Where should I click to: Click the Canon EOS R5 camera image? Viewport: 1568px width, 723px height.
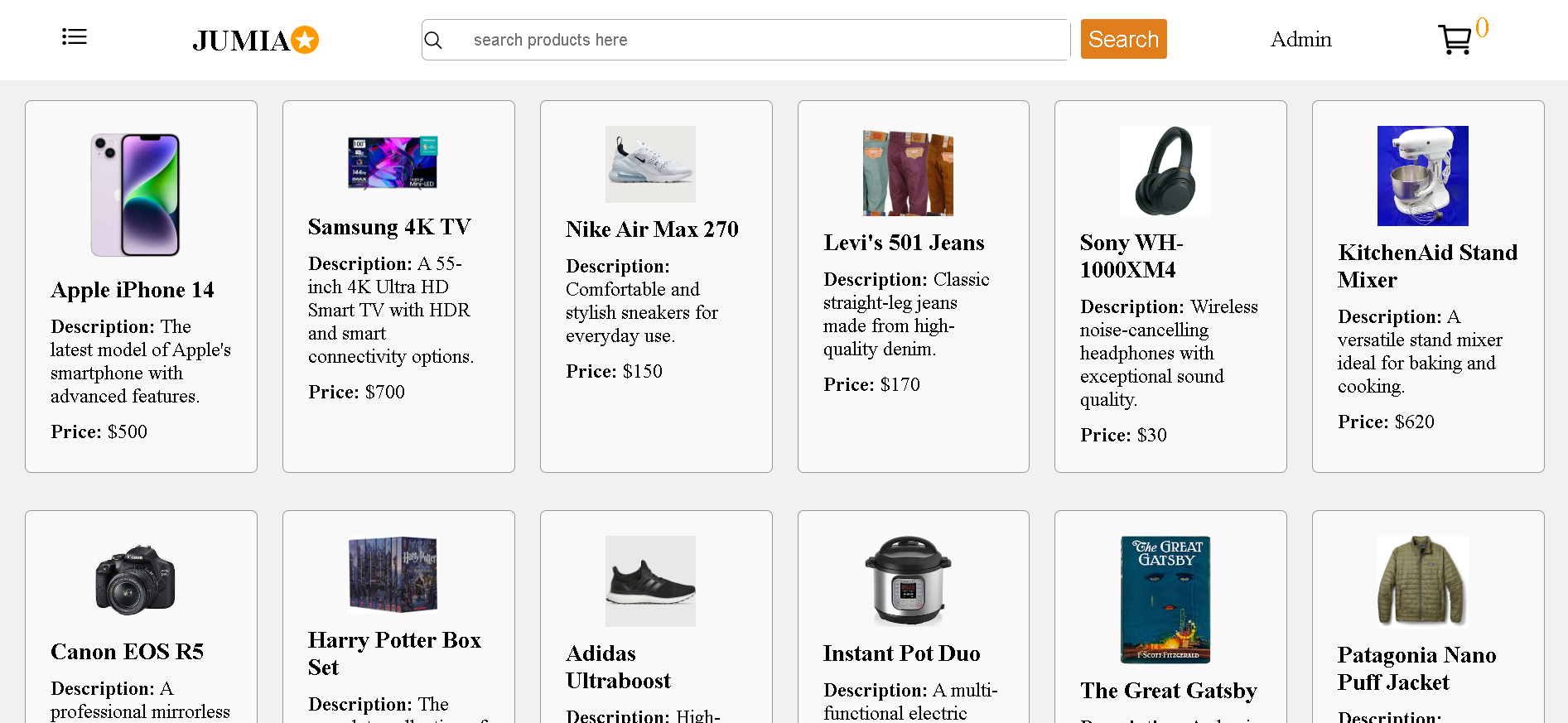(x=135, y=580)
